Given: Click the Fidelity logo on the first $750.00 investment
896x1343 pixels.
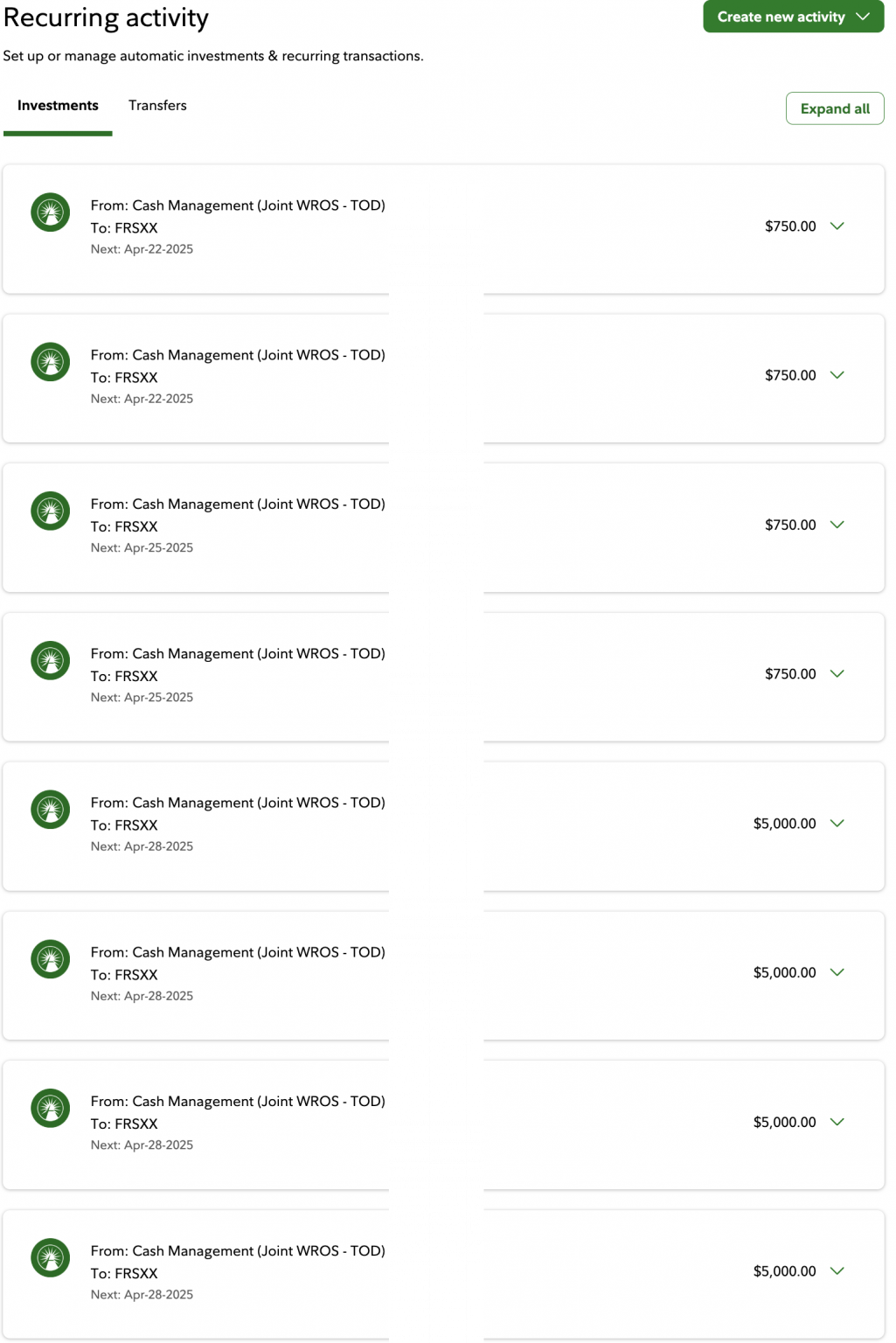Looking at the screenshot, I should click(x=50, y=212).
